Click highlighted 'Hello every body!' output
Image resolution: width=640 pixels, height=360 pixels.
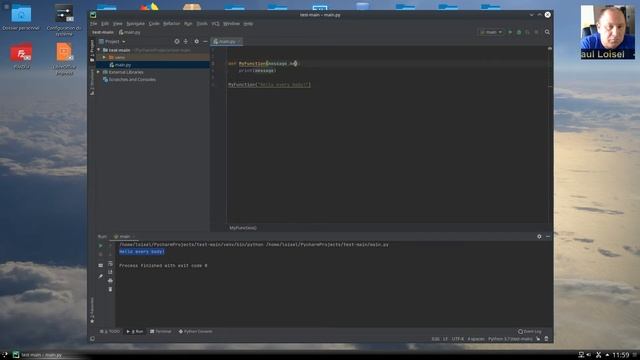click(142, 252)
